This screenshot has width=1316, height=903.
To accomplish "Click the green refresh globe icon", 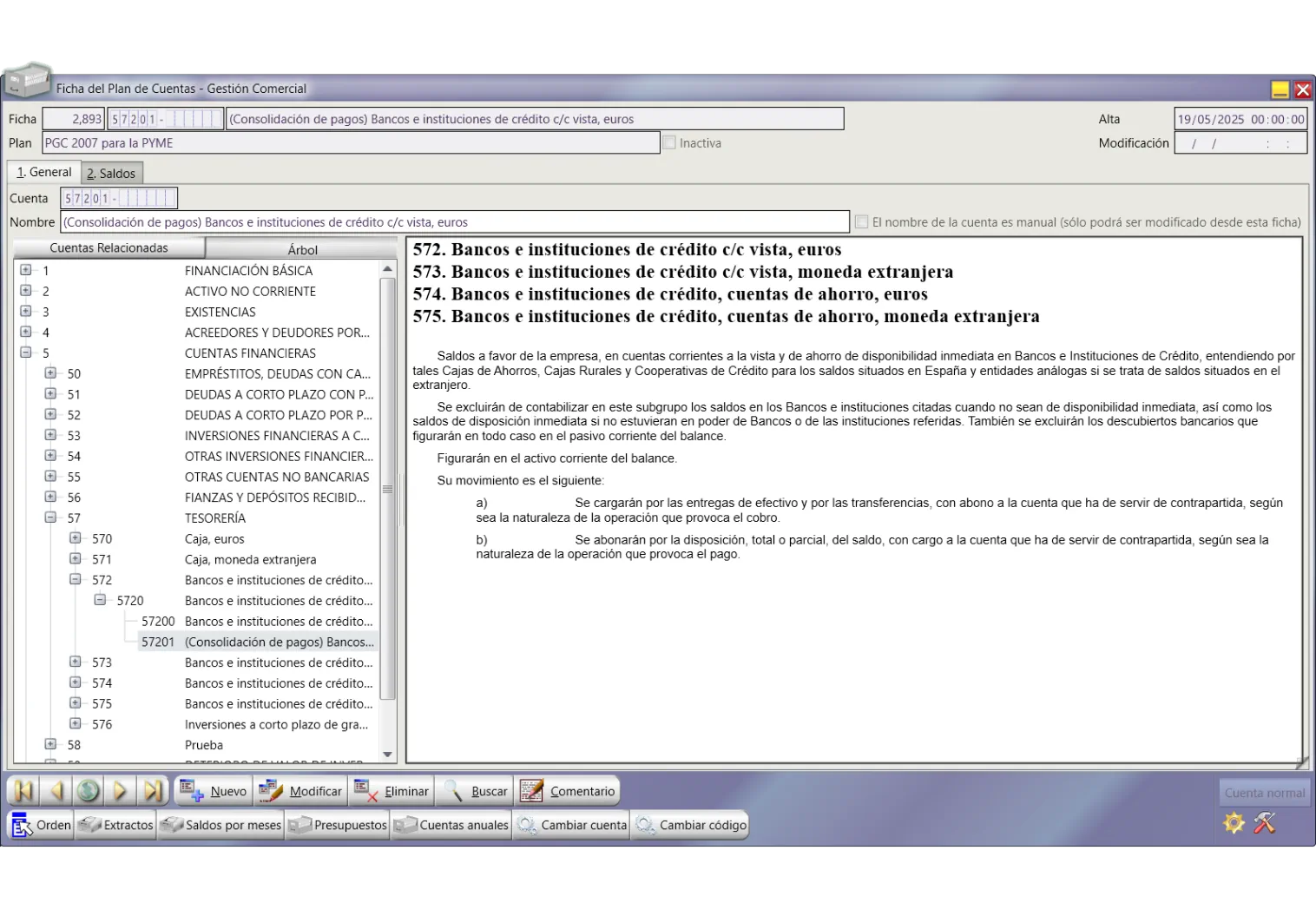I will (88, 791).
